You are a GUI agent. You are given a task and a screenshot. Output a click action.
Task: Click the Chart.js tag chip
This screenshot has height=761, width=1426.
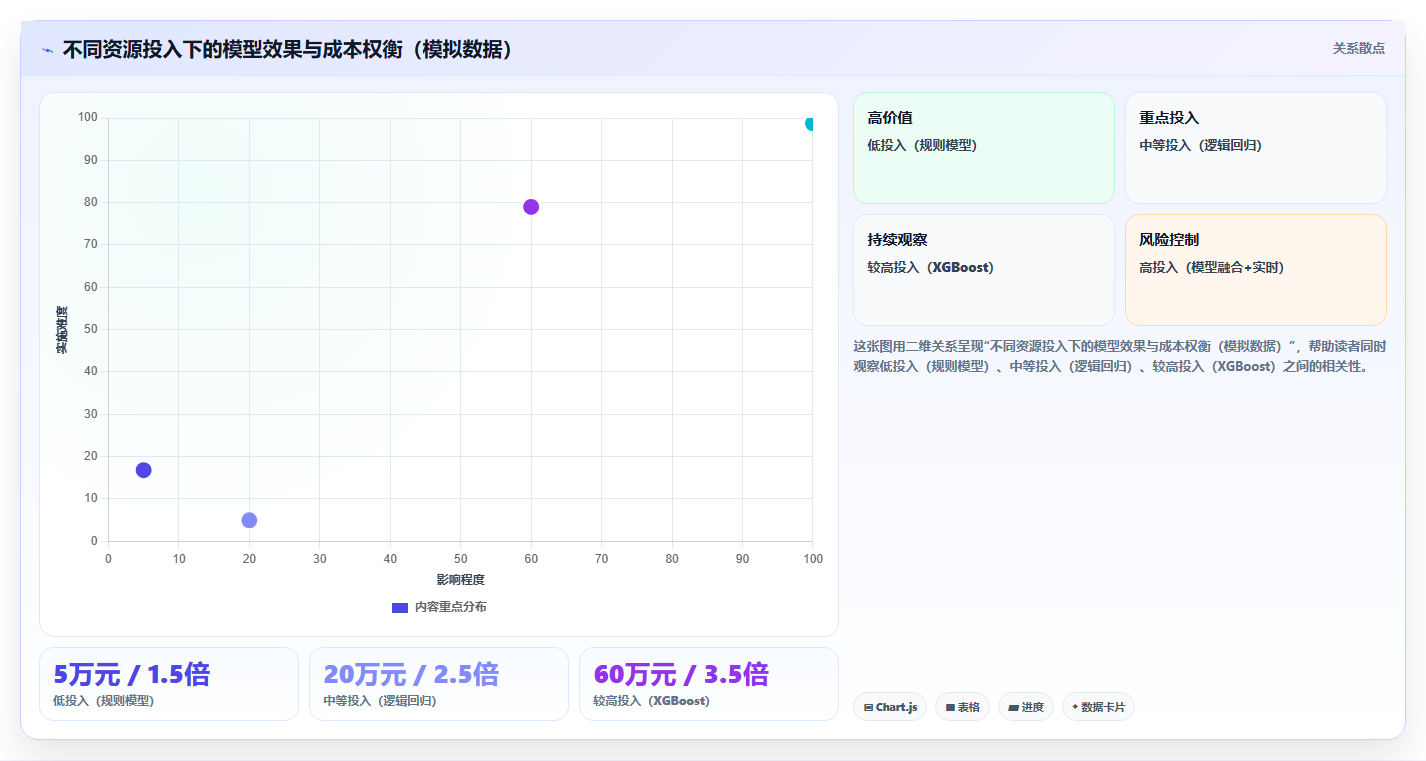(x=890, y=707)
